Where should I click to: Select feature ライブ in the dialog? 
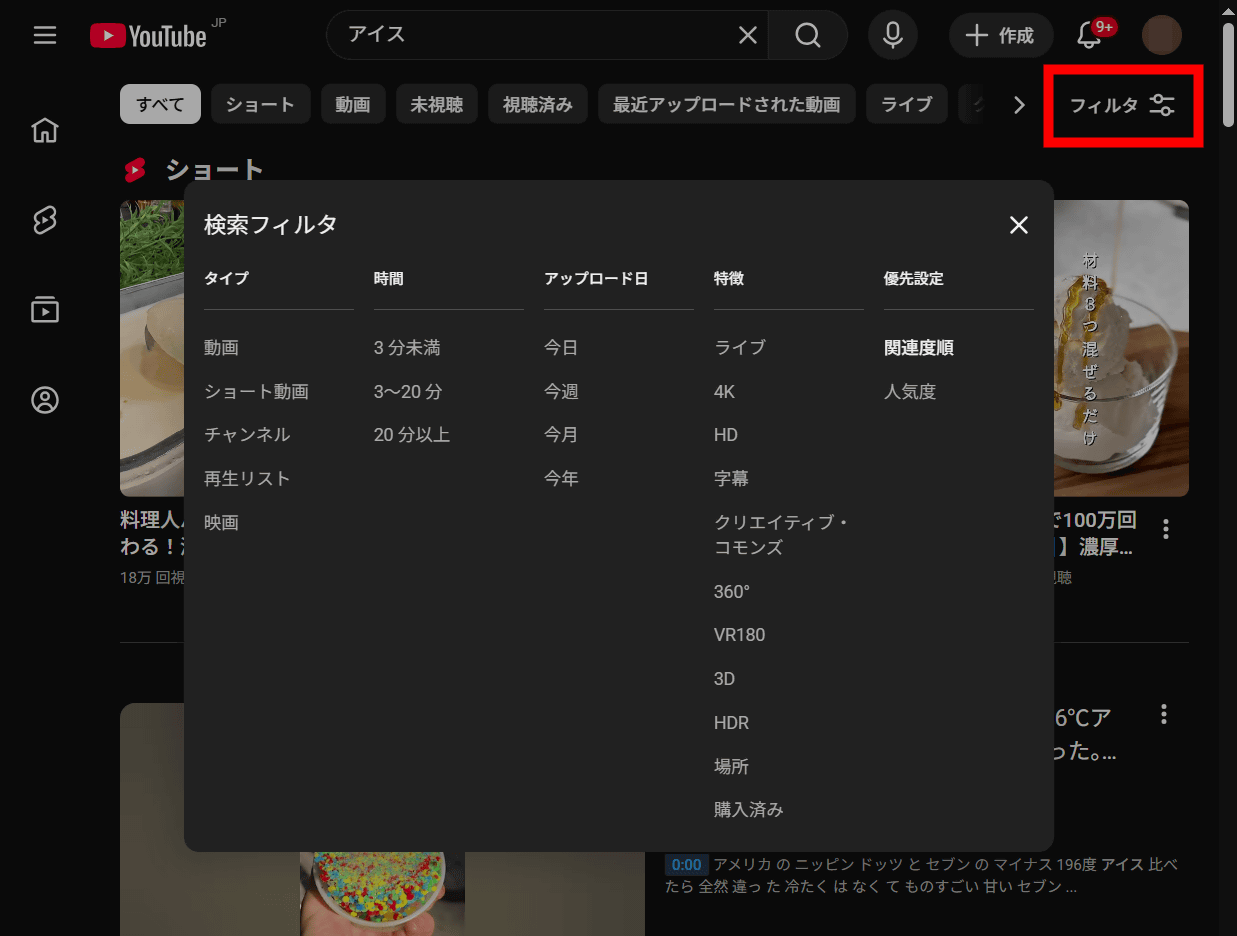[740, 348]
